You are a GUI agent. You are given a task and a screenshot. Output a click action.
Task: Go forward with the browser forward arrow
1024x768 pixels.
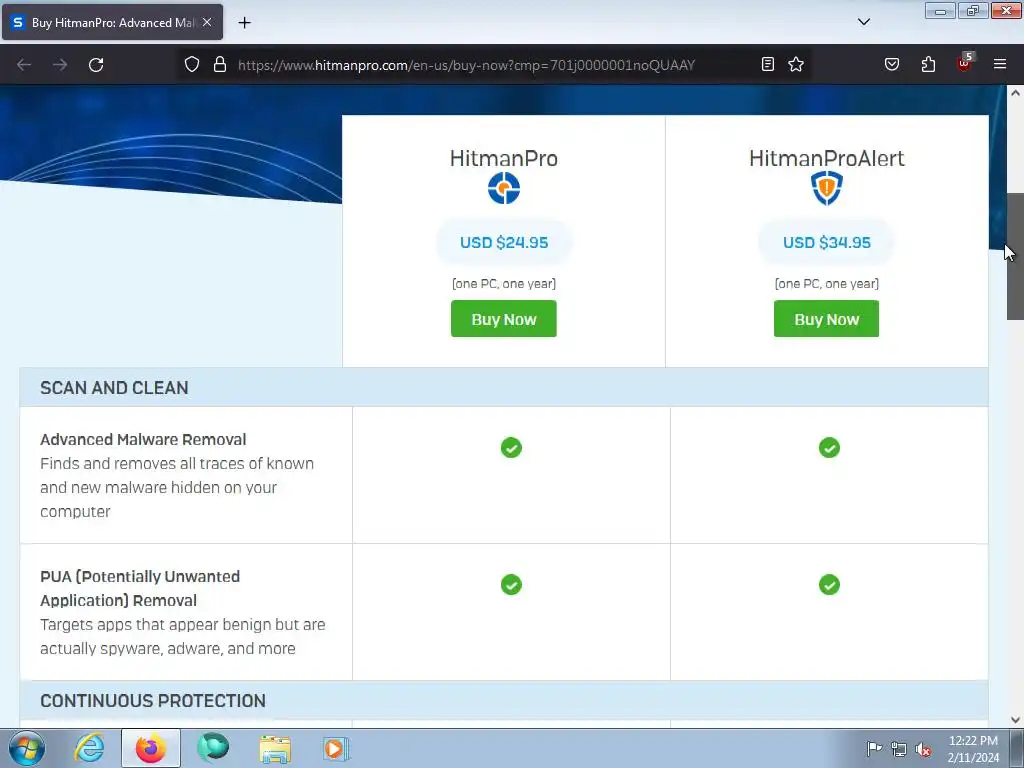(60, 65)
